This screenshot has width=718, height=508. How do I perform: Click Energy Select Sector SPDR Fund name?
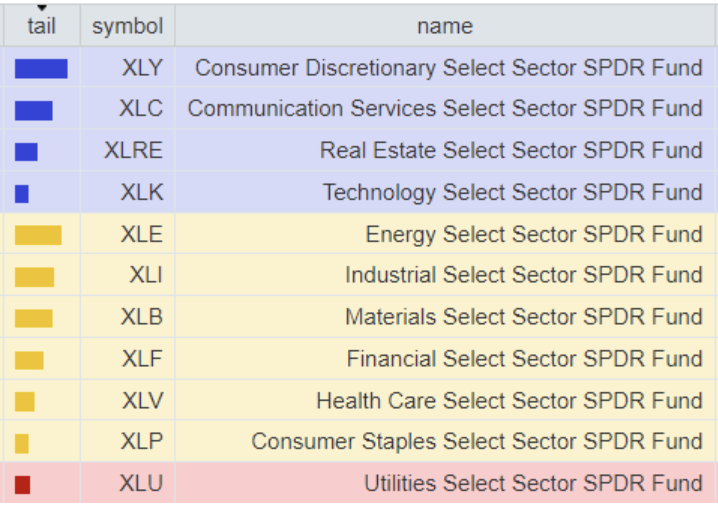coord(534,234)
